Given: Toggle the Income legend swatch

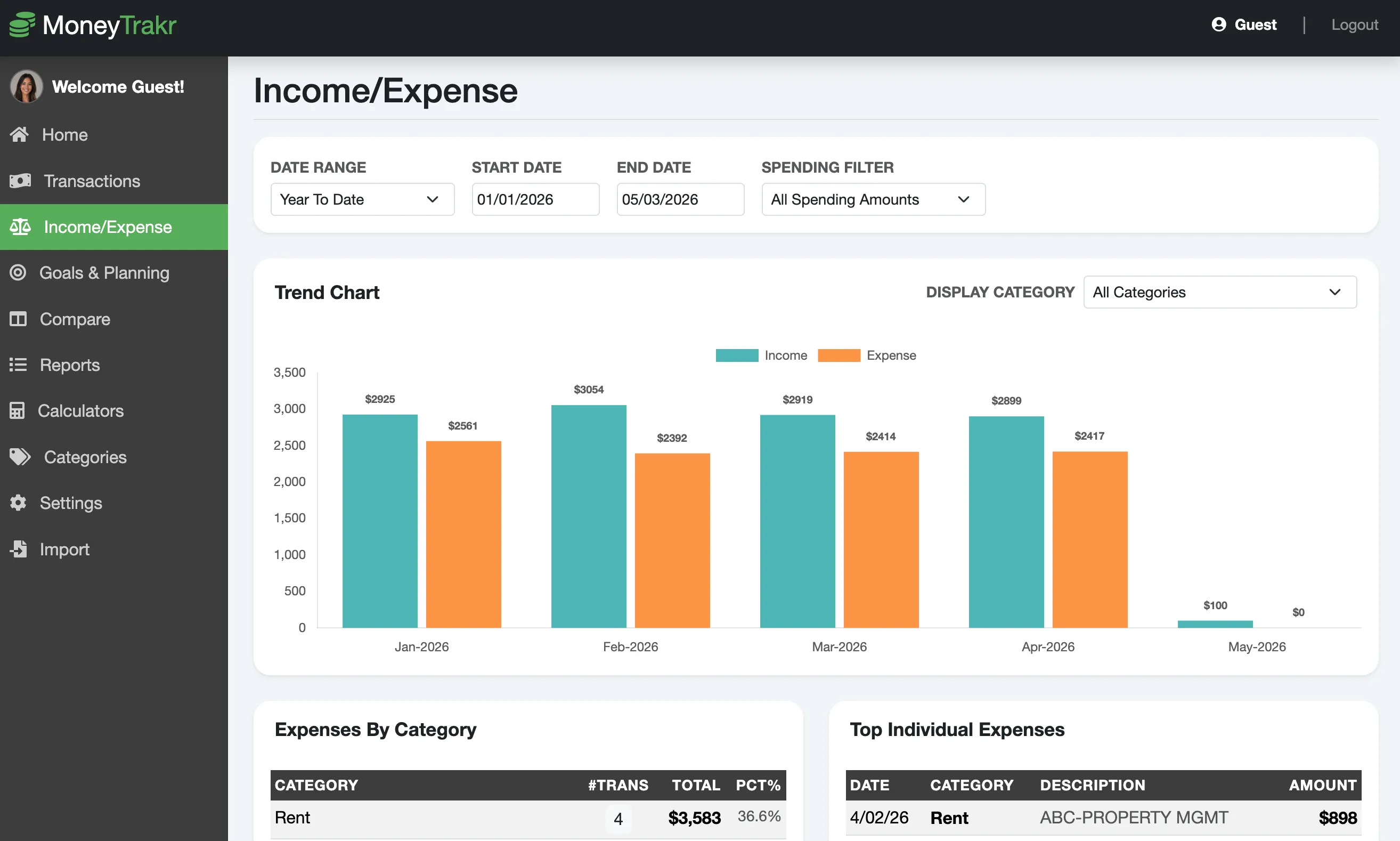Looking at the screenshot, I should click(x=737, y=355).
